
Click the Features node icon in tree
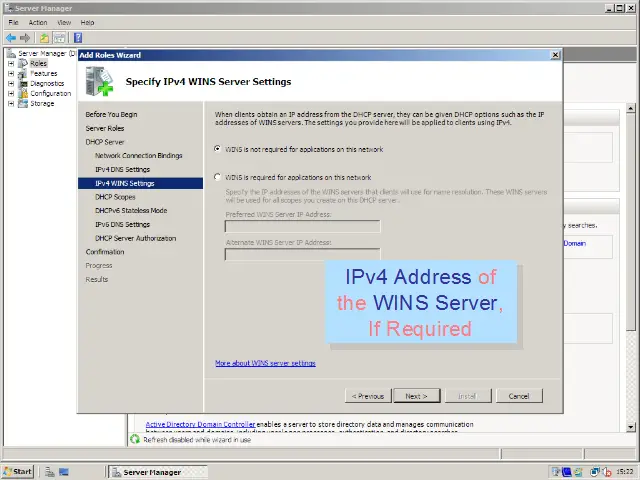click(23, 73)
